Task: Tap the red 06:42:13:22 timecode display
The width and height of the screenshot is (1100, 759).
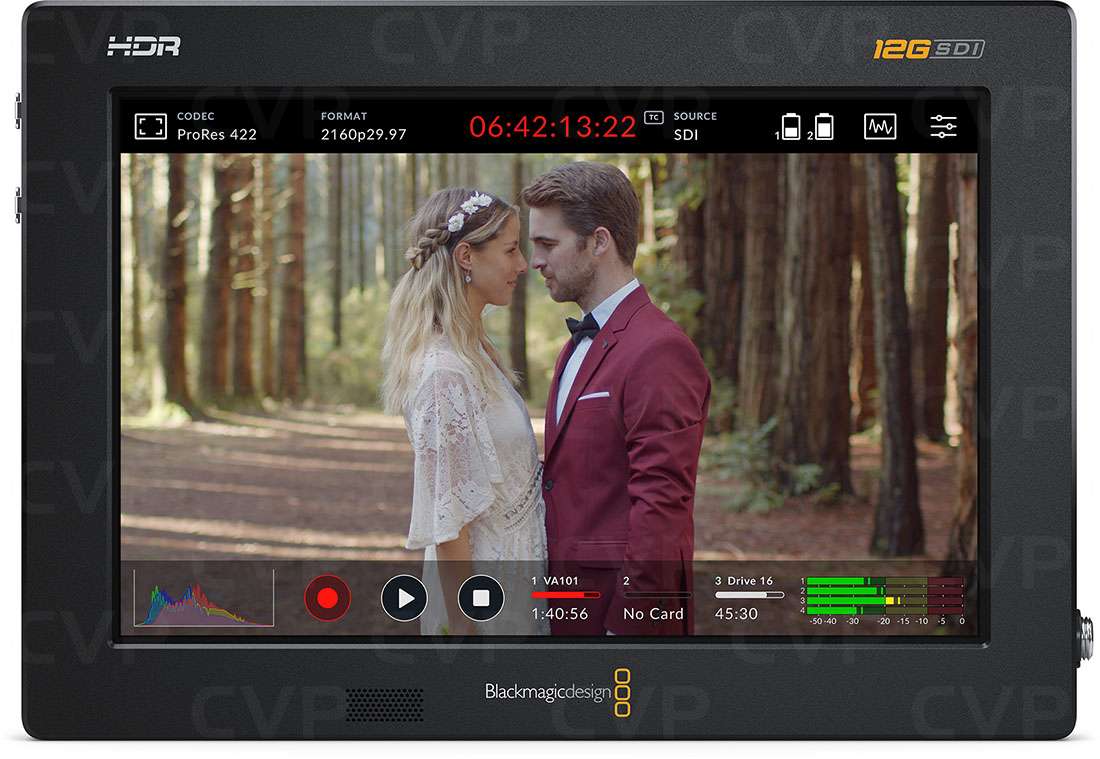Action: [x=553, y=127]
